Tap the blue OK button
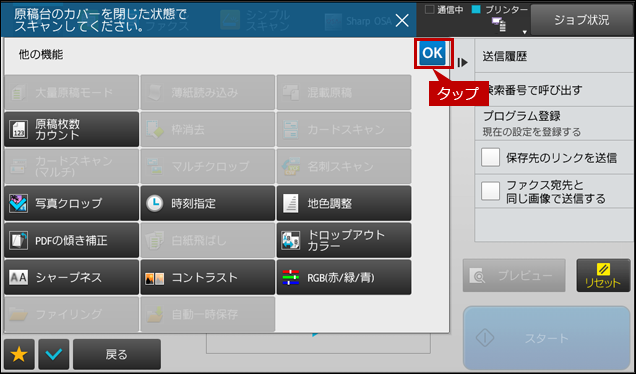The height and width of the screenshot is (374, 636). (432, 53)
